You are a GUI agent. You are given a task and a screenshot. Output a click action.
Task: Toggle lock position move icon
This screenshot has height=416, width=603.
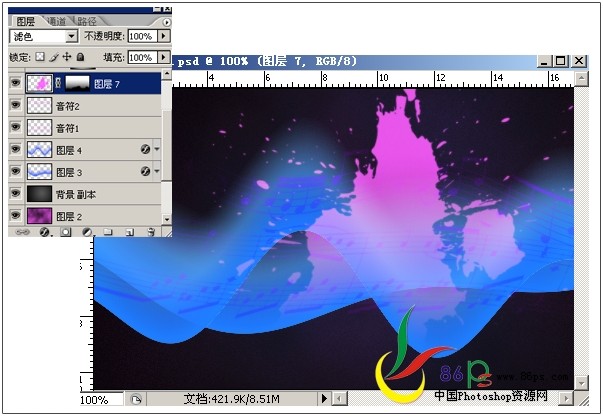(x=67, y=57)
